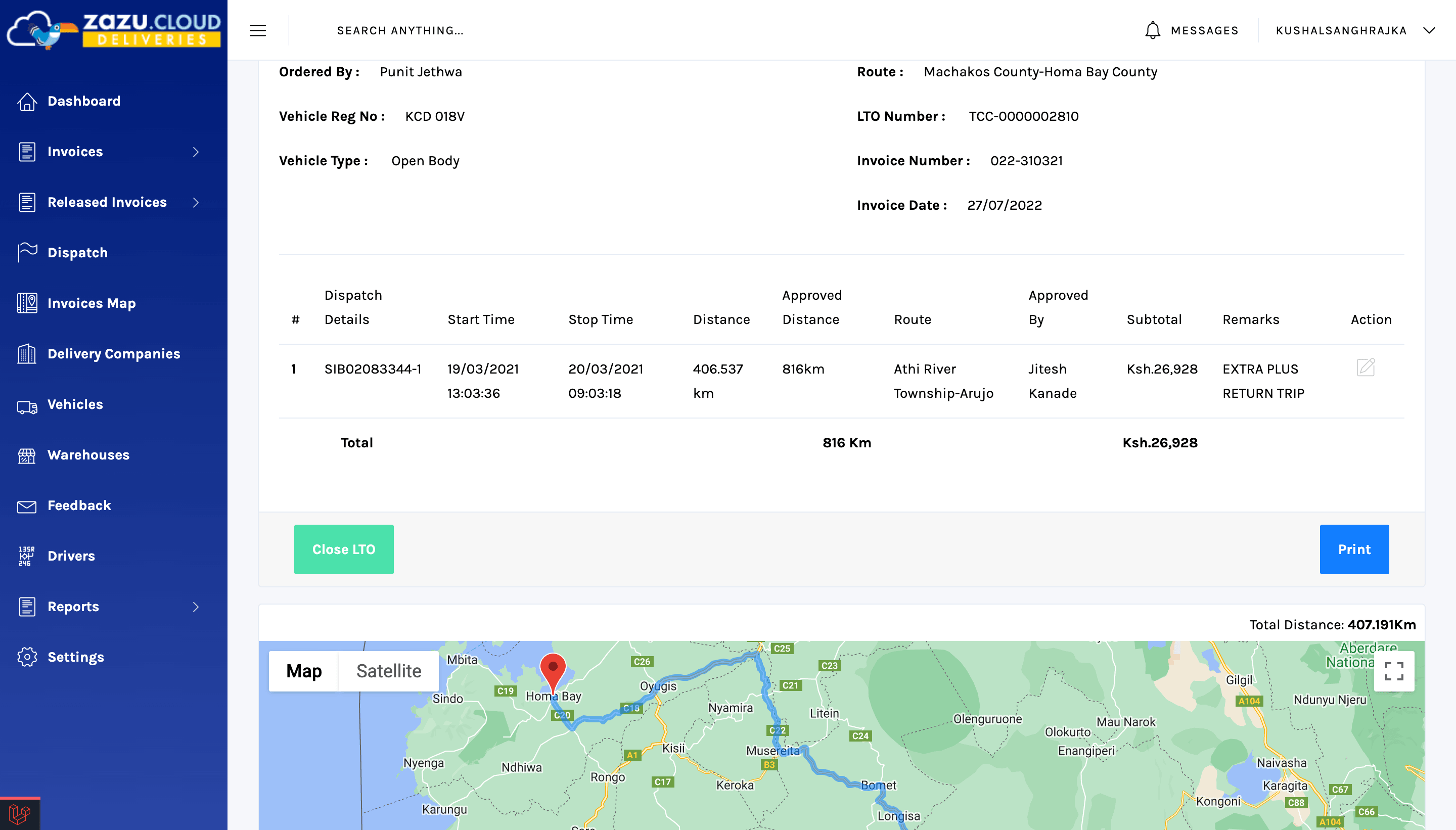The image size is (1456, 830).
Task: Click the Delivery Companies building icon
Action: (27, 354)
